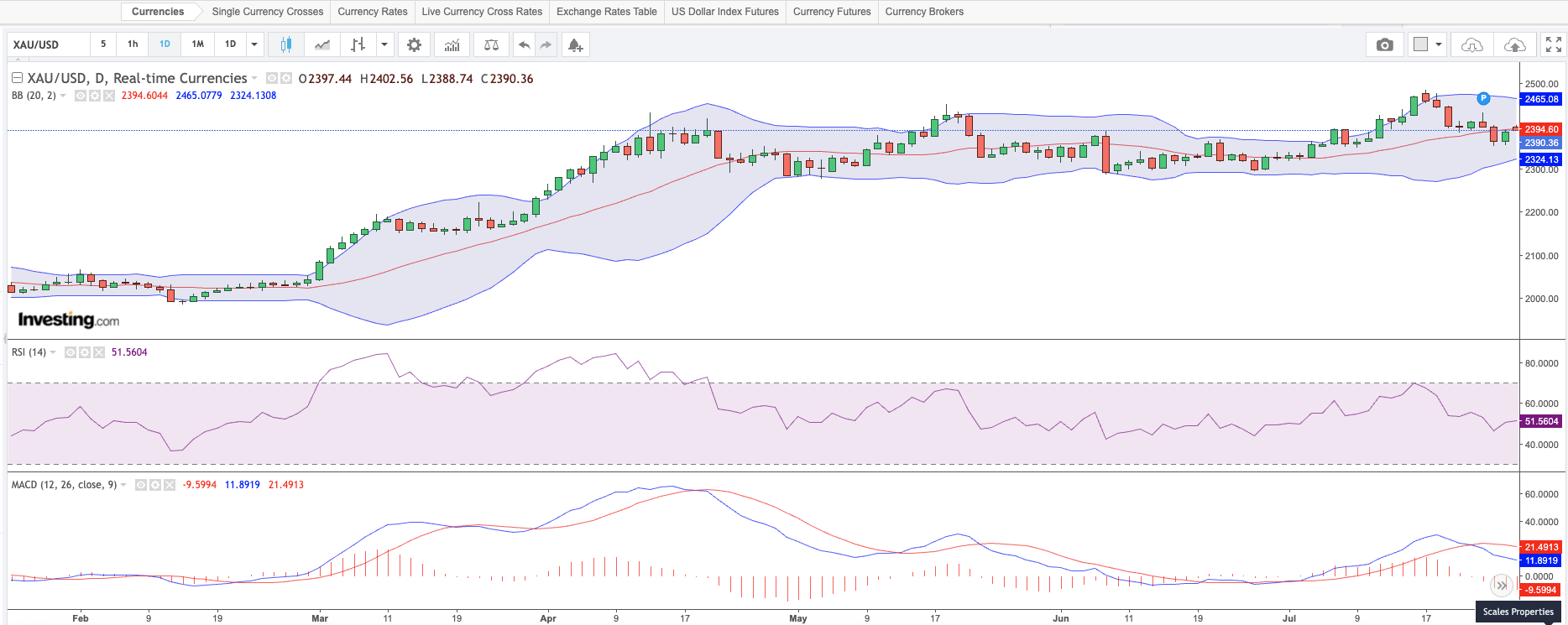Select the 1h interval
The height and width of the screenshot is (625, 1568).
pyautogui.click(x=133, y=44)
